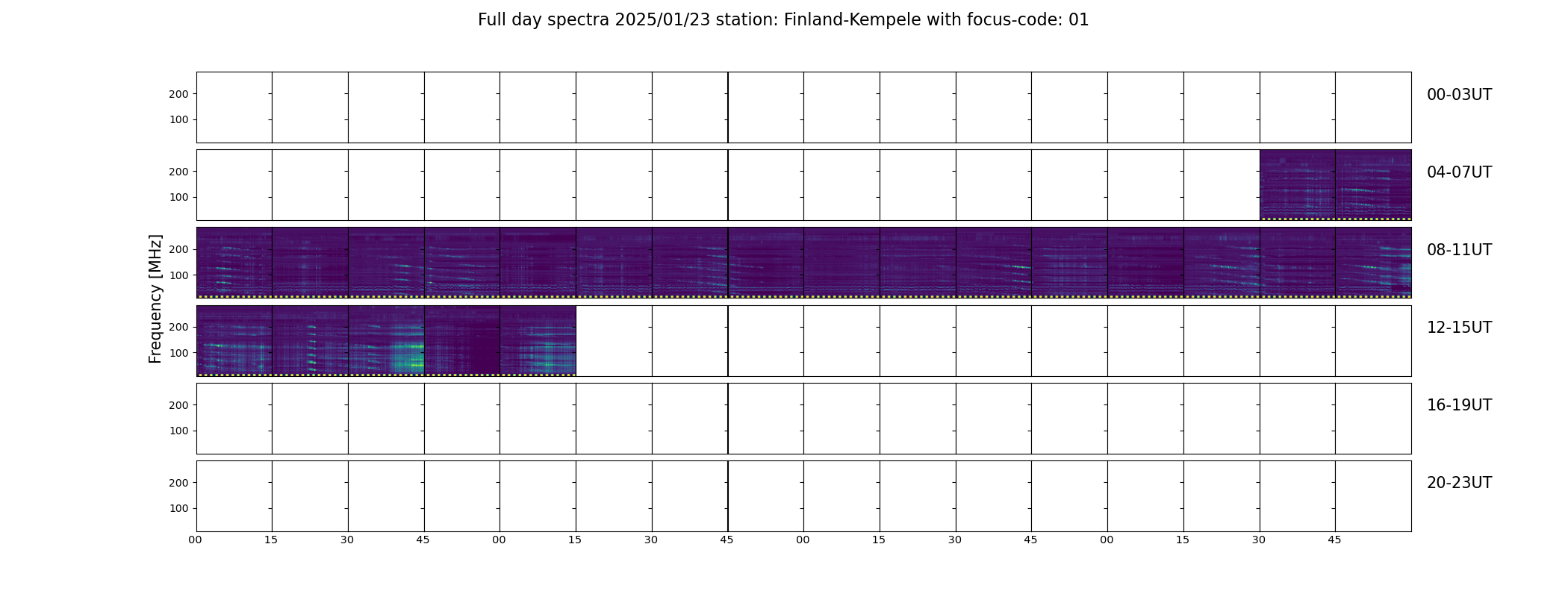Inspect the 12:15 spectrogram segment in 12-15UT row
This screenshot has width=1568, height=597.
pyautogui.click(x=311, y=340)
